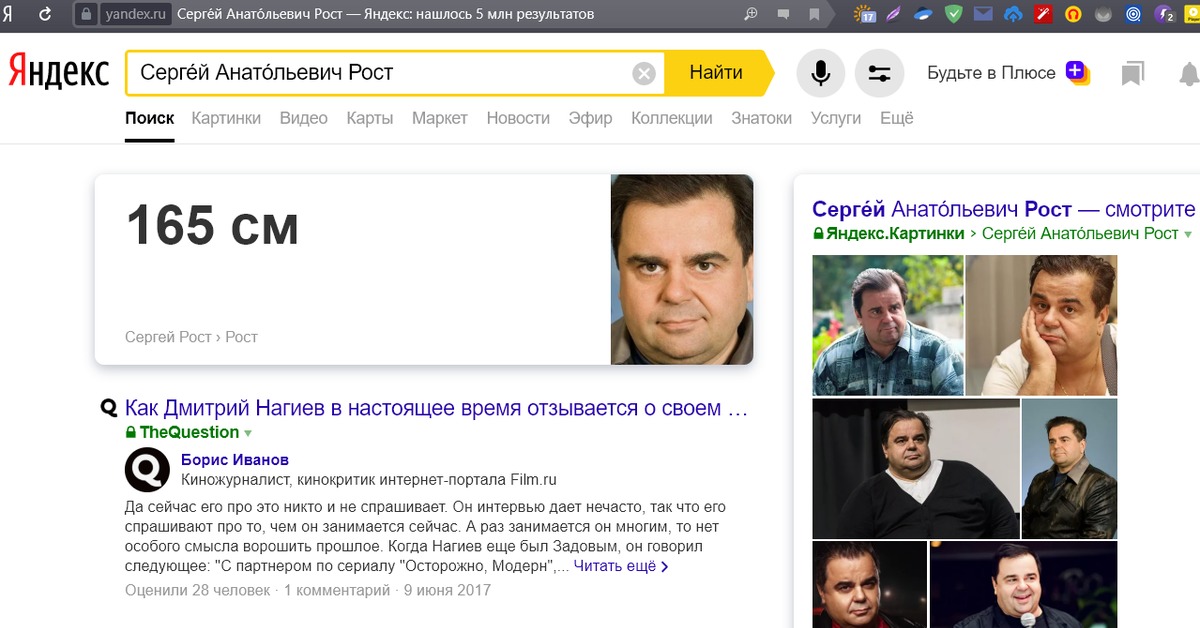Screen dimensions: 1200x628
Task: Open the mail envelope extension icon
Action: (984, 14)
